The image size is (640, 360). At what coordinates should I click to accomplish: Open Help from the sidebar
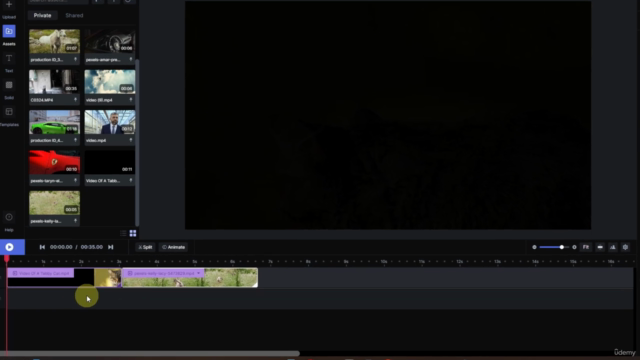9,217
